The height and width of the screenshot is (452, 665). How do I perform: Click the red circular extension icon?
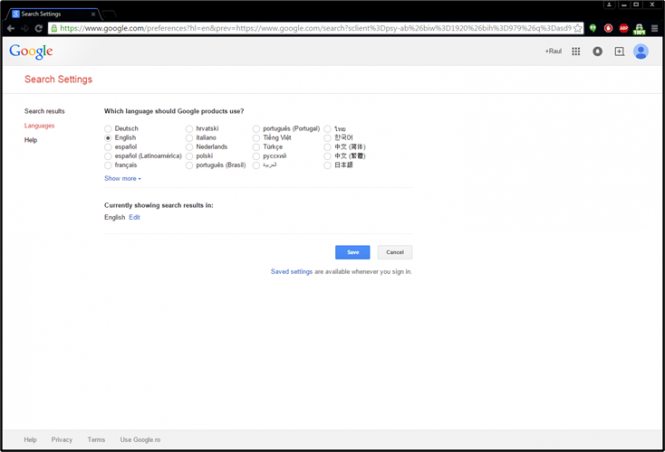pos(608,28)
